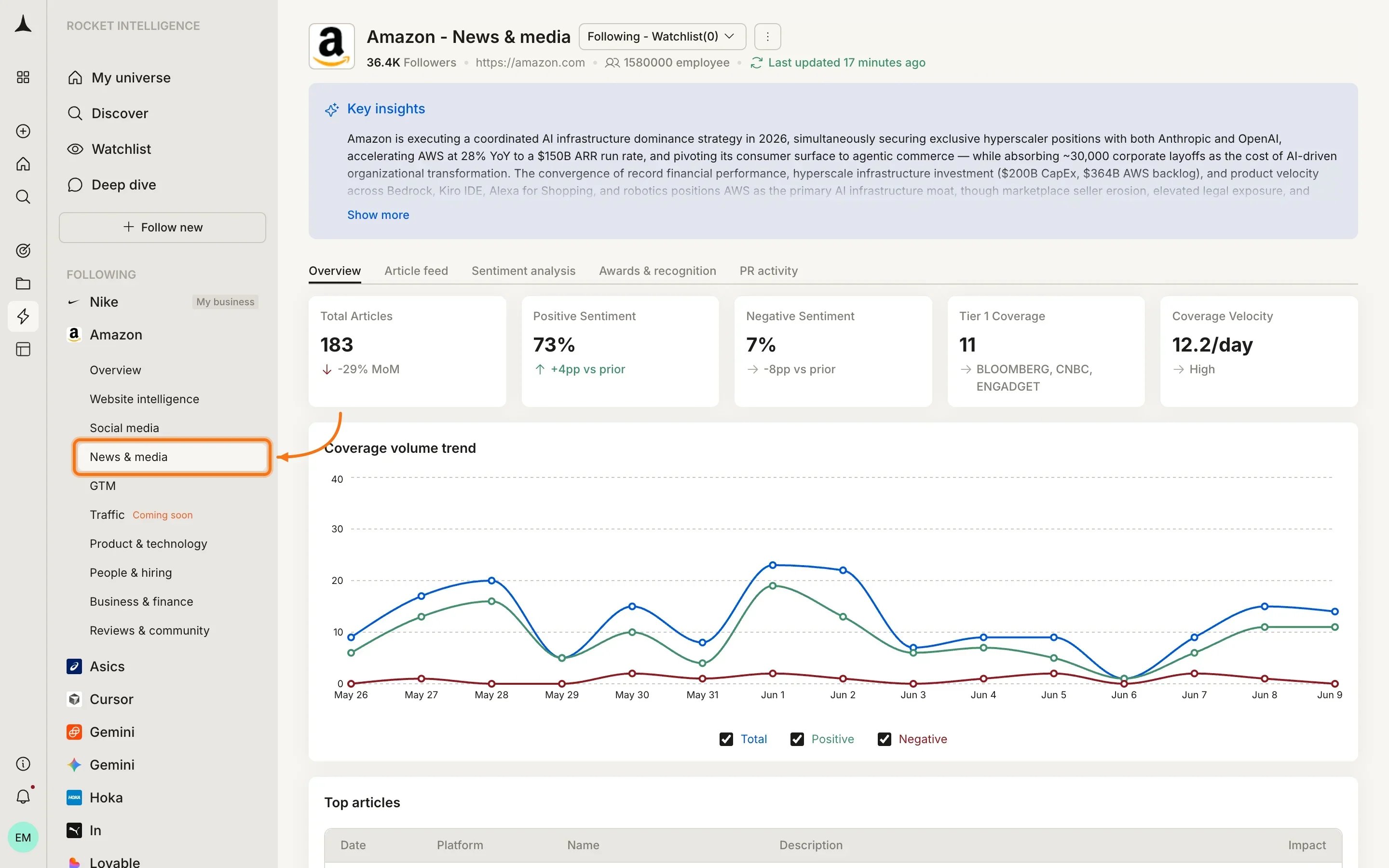Click the Cursor logo icon
Image resolution: width=1389 pixels, height=868 pixels.
point(74,699)
